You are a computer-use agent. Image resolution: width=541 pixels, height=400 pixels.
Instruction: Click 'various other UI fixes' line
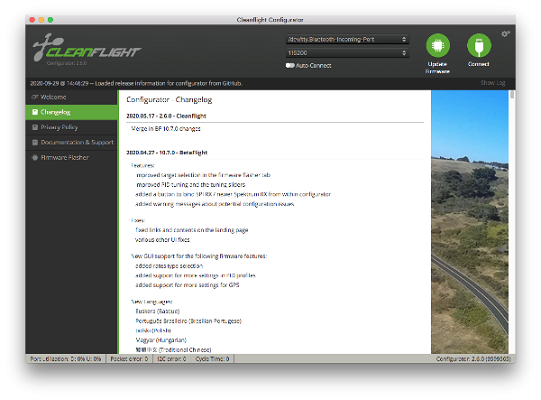point(162,240)
